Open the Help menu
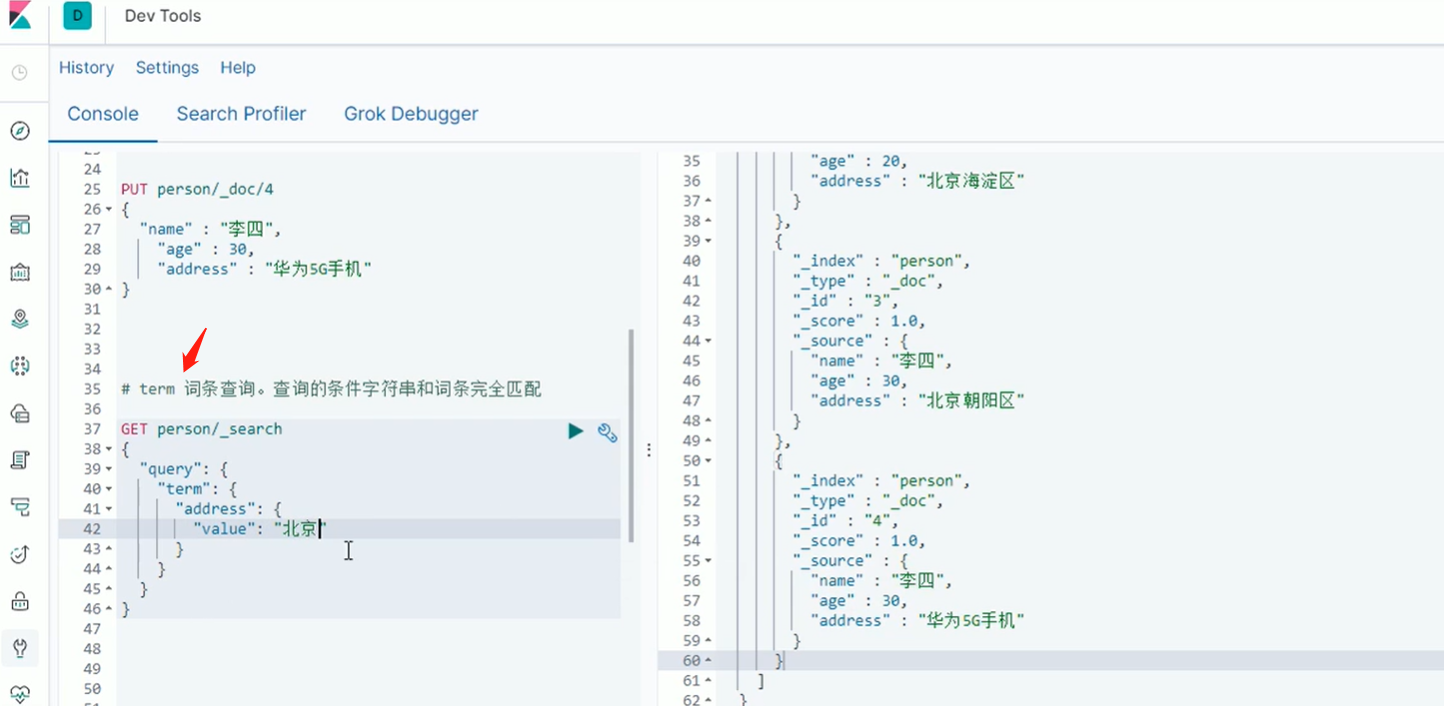Screen dimensions: 1444x706 (x=238, y=68)
